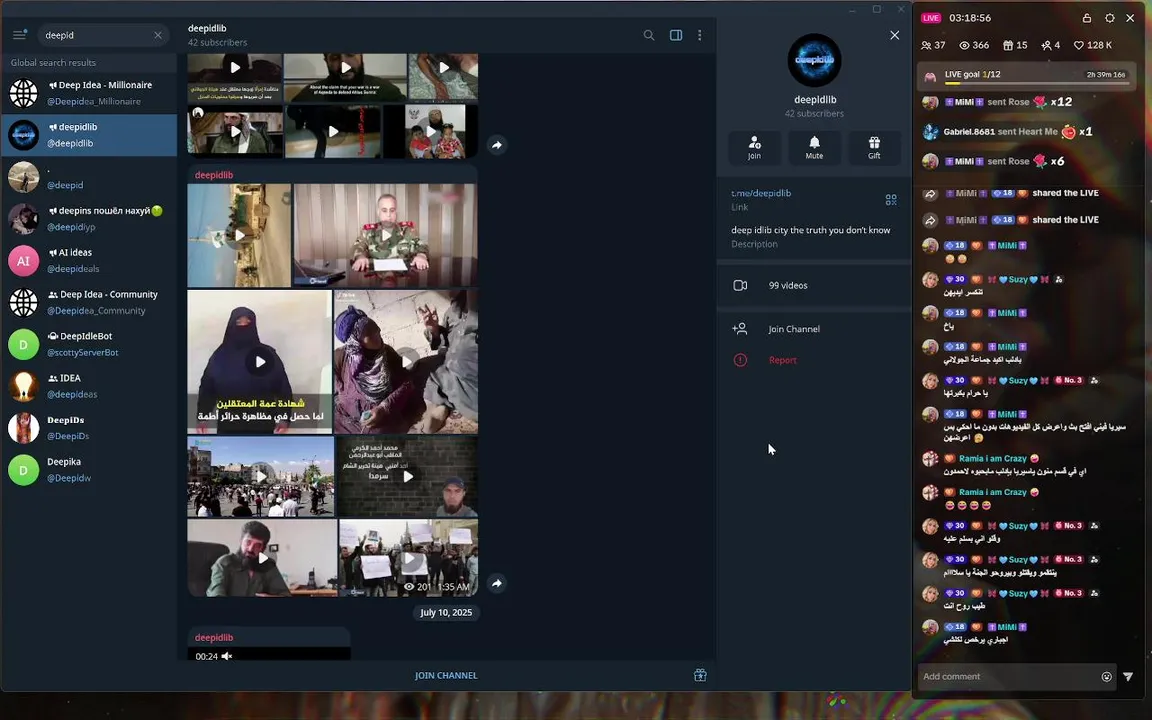Play the protesters holding signs video
Screen dimensions: 1152x720
click(408, 558)
